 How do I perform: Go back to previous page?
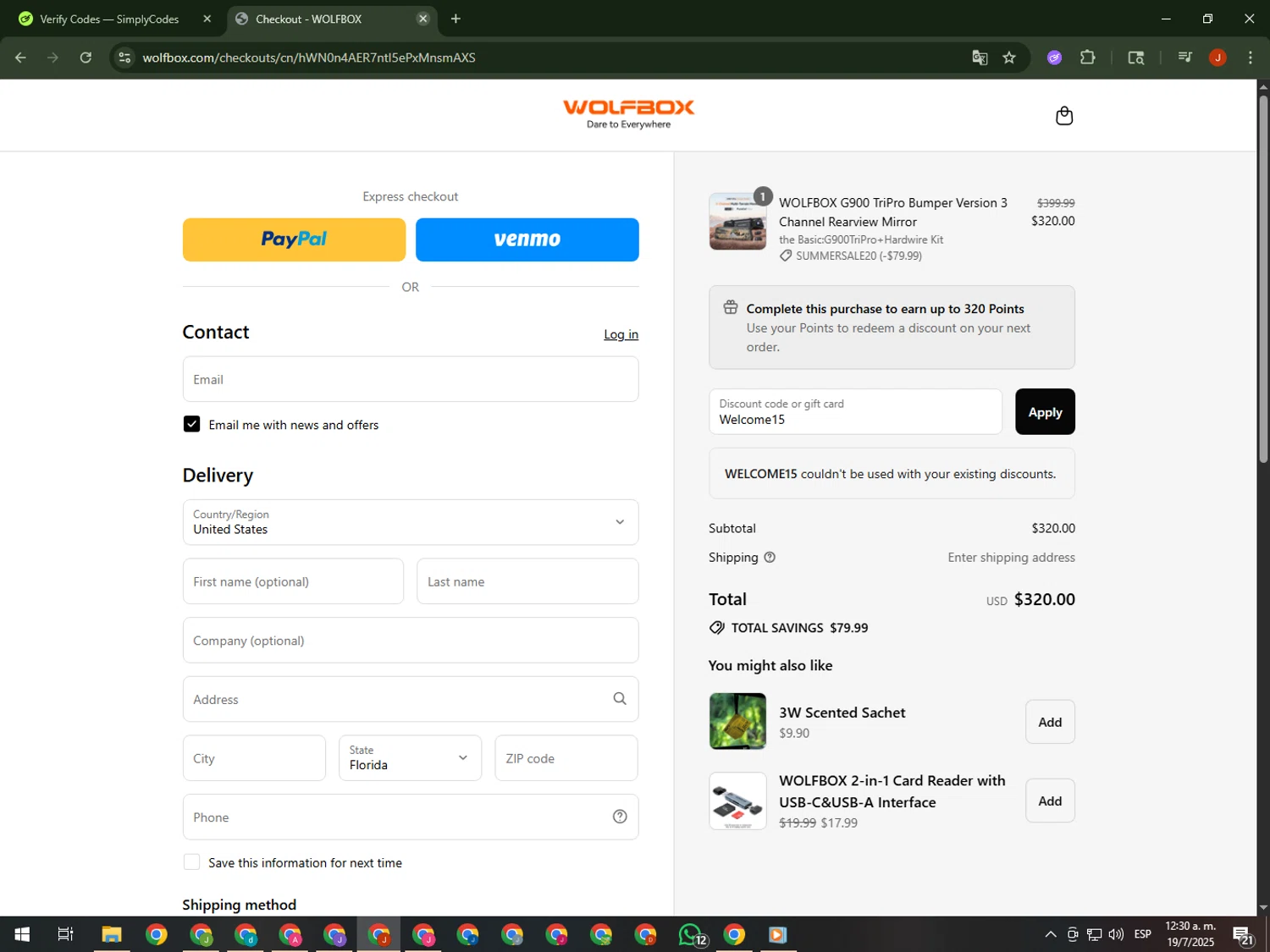21,58
